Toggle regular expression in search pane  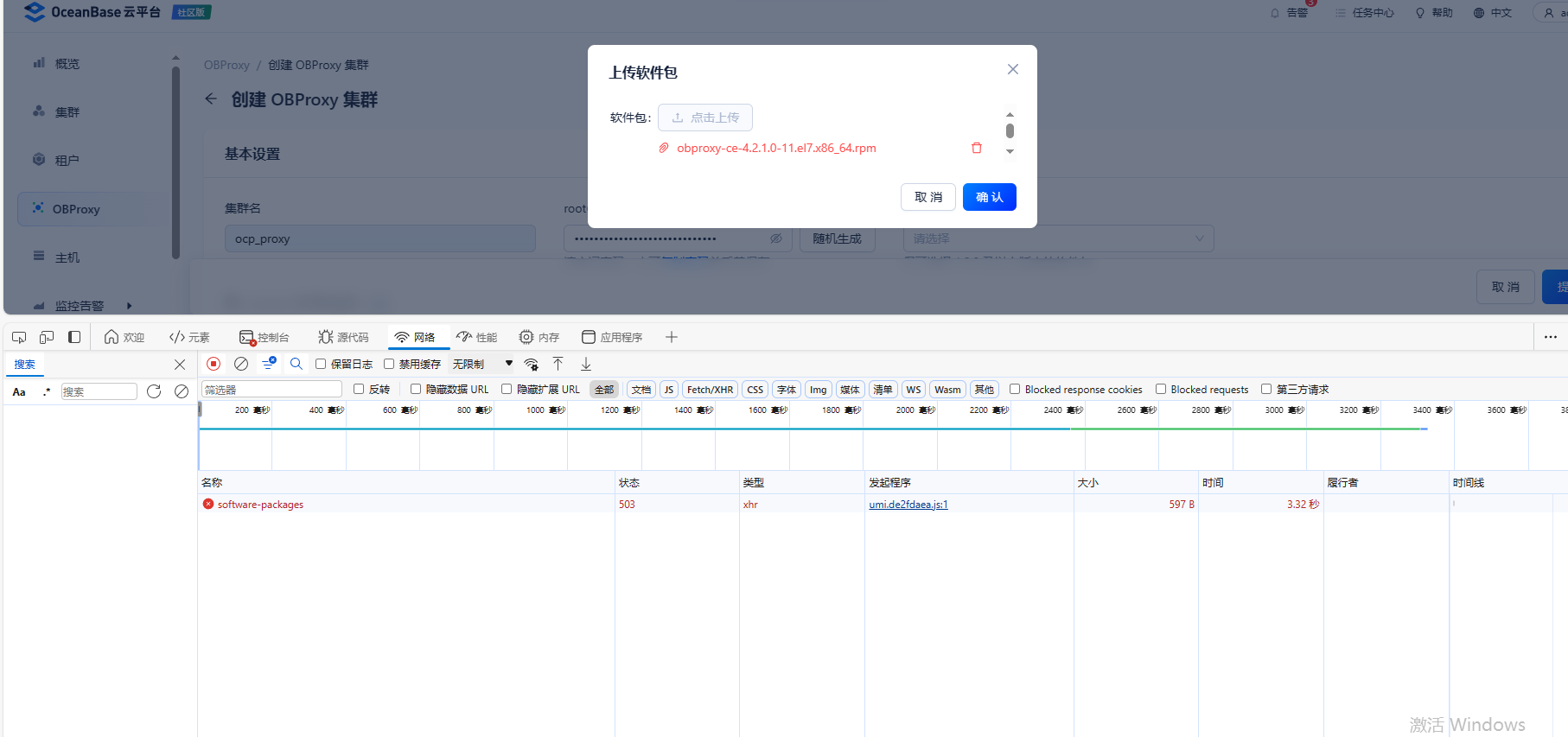click(x=47, y=391)
